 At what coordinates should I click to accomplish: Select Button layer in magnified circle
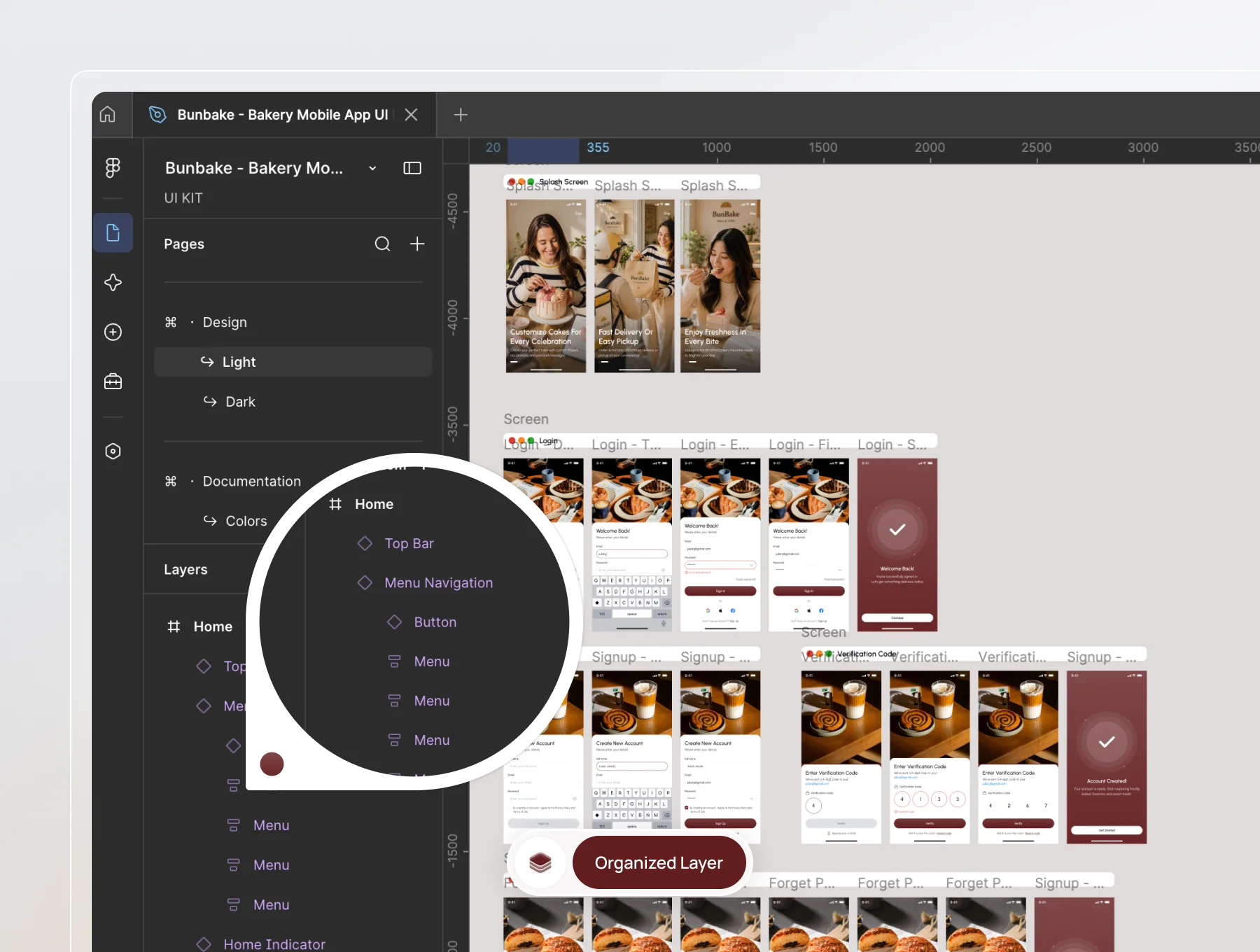435,622
